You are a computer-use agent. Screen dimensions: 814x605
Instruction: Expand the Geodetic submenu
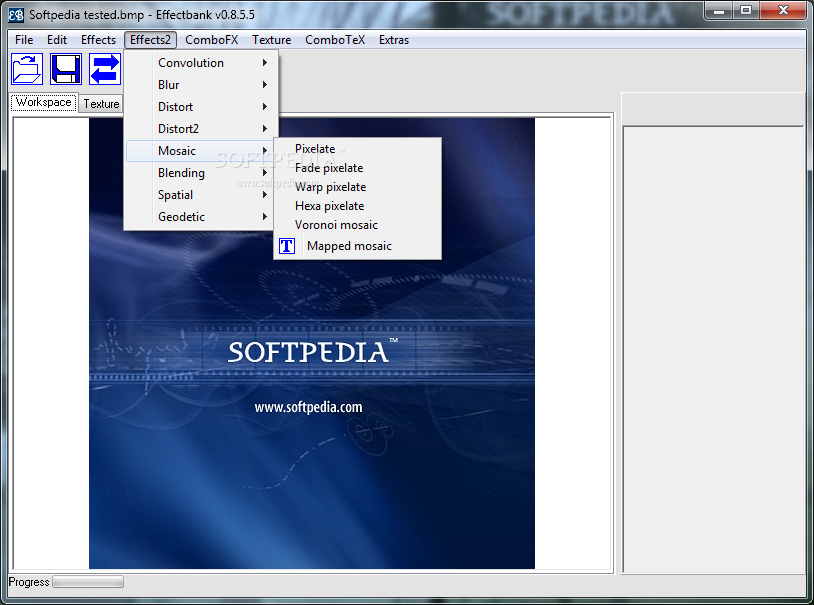point(201,217)
